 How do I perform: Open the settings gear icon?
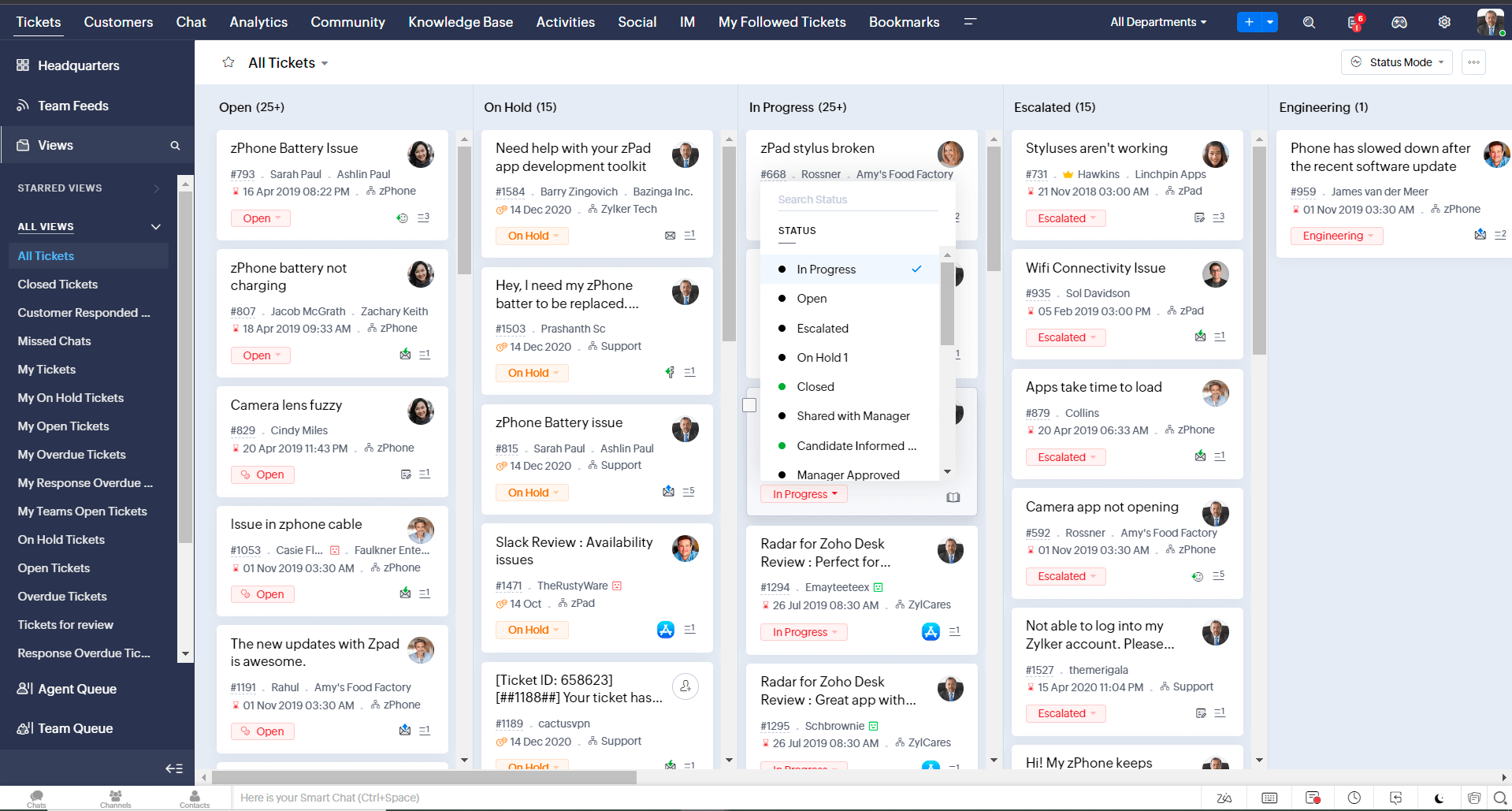(x=1444, y=23)
